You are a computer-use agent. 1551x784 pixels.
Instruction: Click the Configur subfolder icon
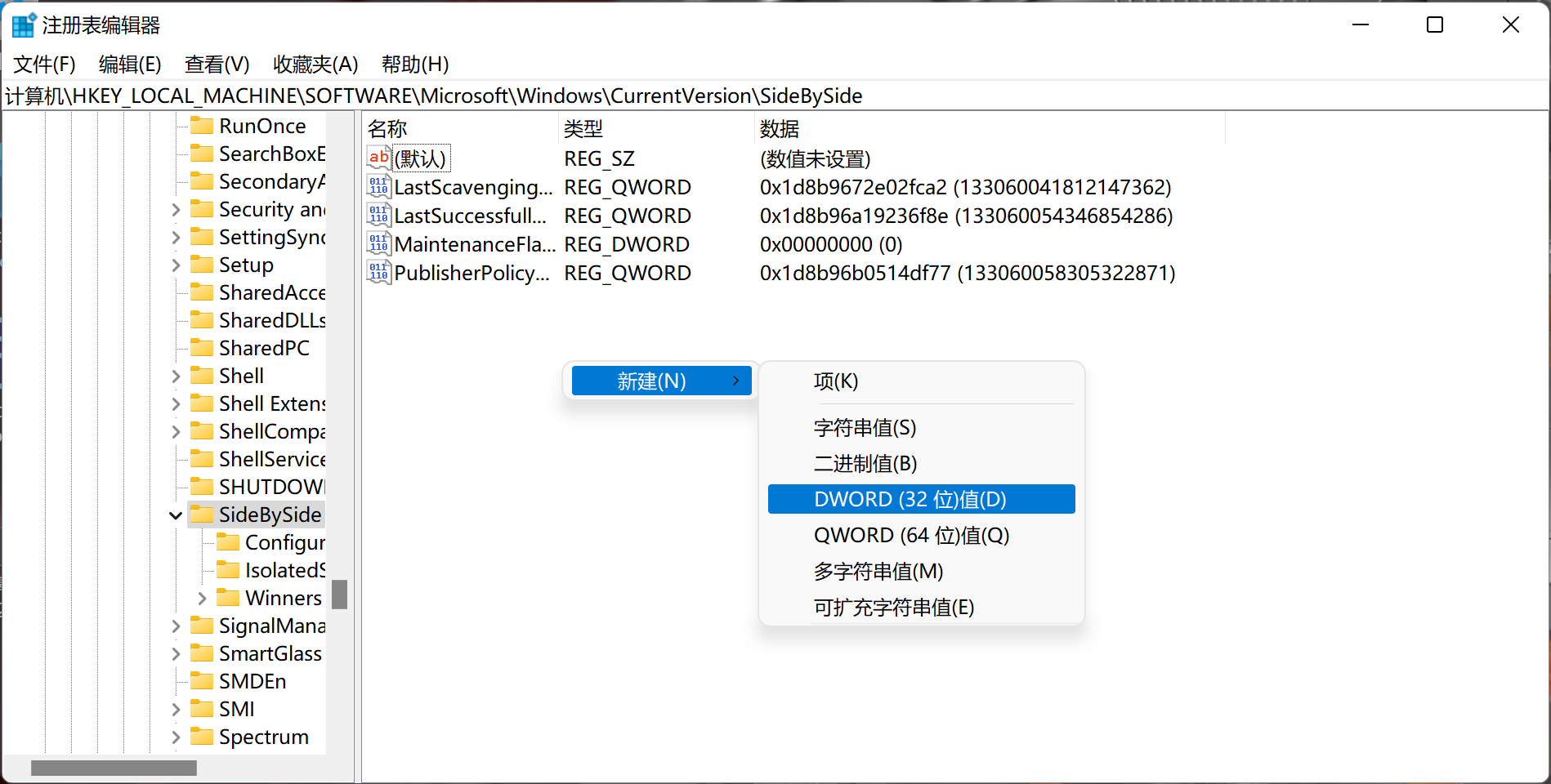(x=228, y=541)
